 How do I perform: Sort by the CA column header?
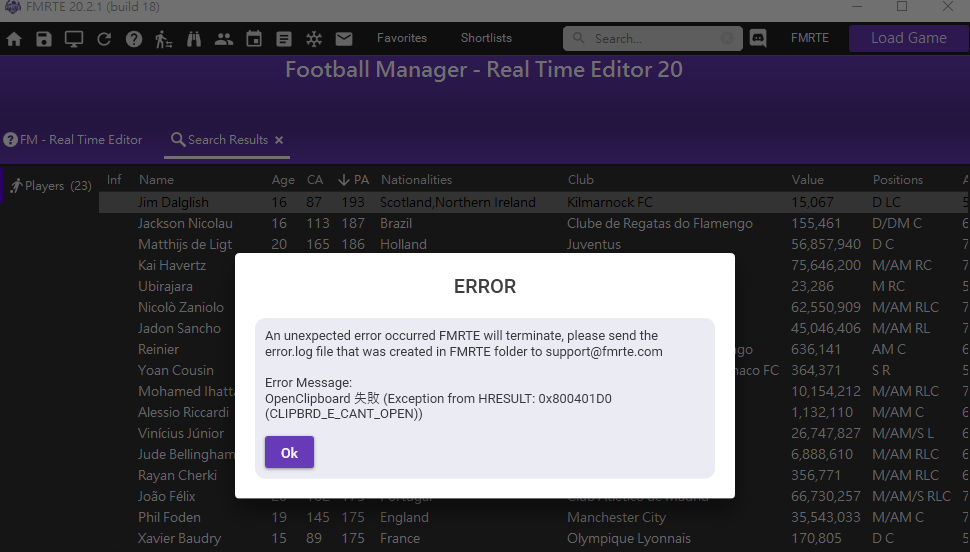click(x=315, y=180)
